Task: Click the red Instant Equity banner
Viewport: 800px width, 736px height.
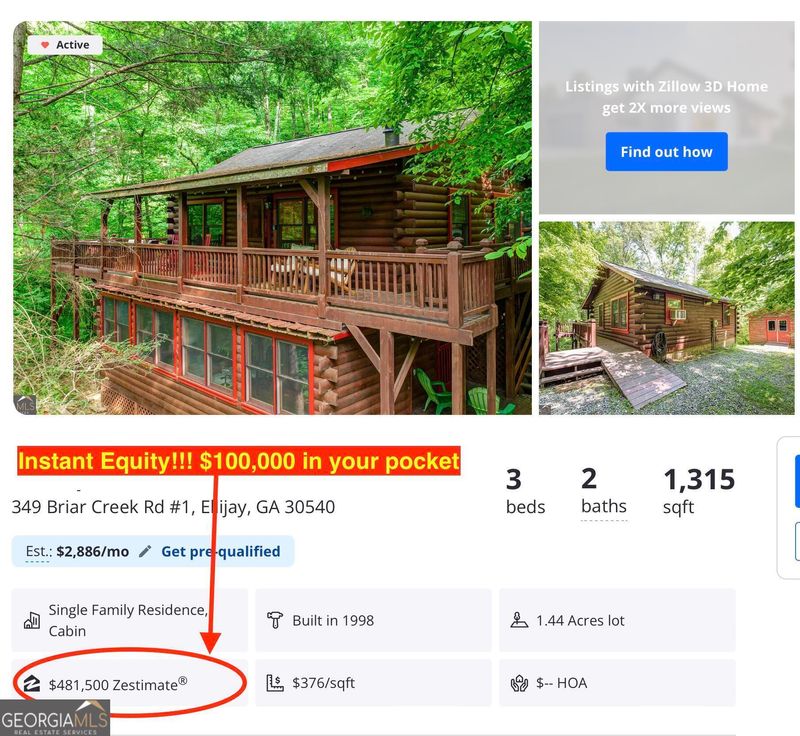Action: (x=238, y=461)
